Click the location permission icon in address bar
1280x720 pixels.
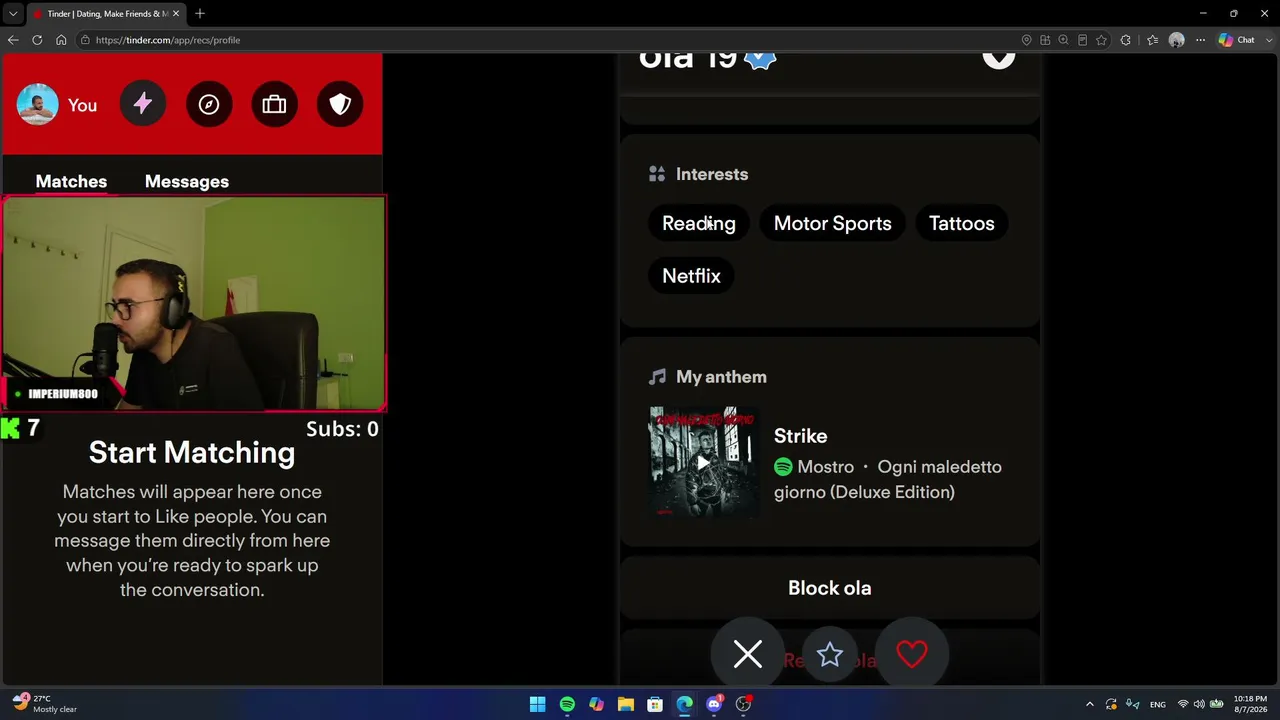click(1026, 40)
